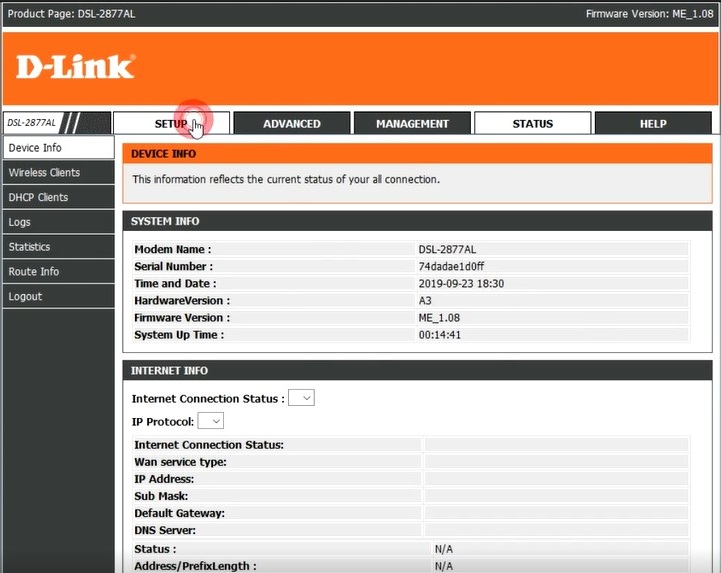Image resolution: width=721 pixels, height=573 pixels.
Task: Click the DEVICE INFO section heading
Action: (x=163, y=154)
